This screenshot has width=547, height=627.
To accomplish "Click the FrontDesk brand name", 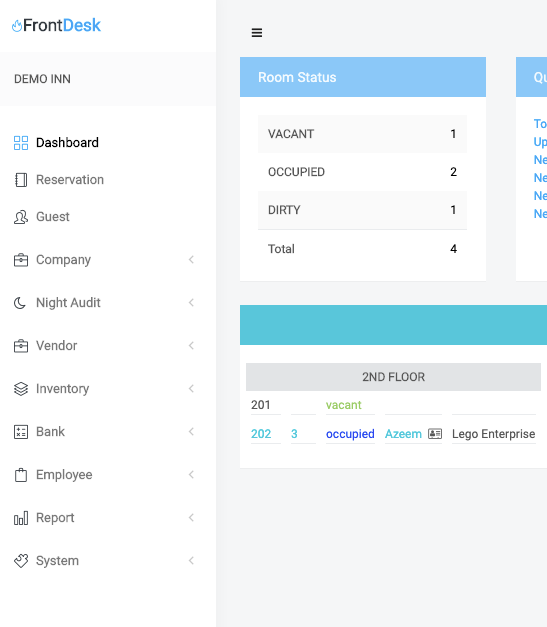I will pos(62,25).
